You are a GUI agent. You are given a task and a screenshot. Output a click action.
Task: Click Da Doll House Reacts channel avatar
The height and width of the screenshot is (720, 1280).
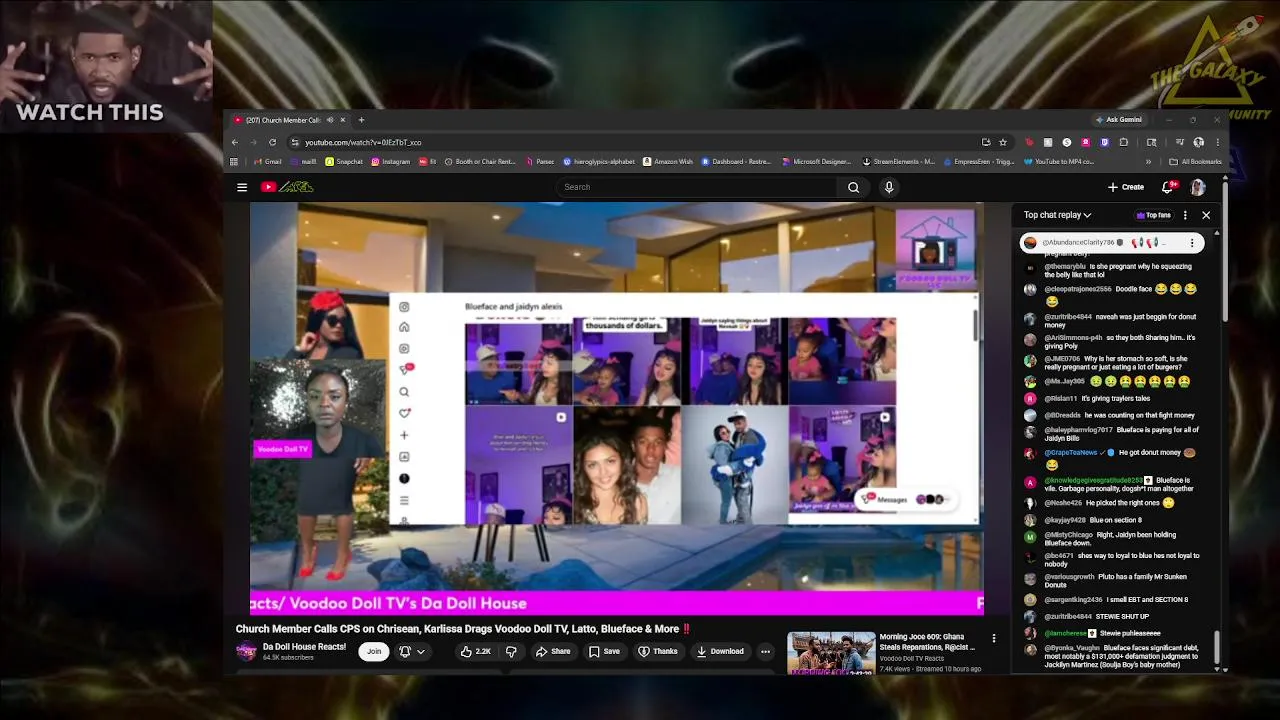(246, 652)
